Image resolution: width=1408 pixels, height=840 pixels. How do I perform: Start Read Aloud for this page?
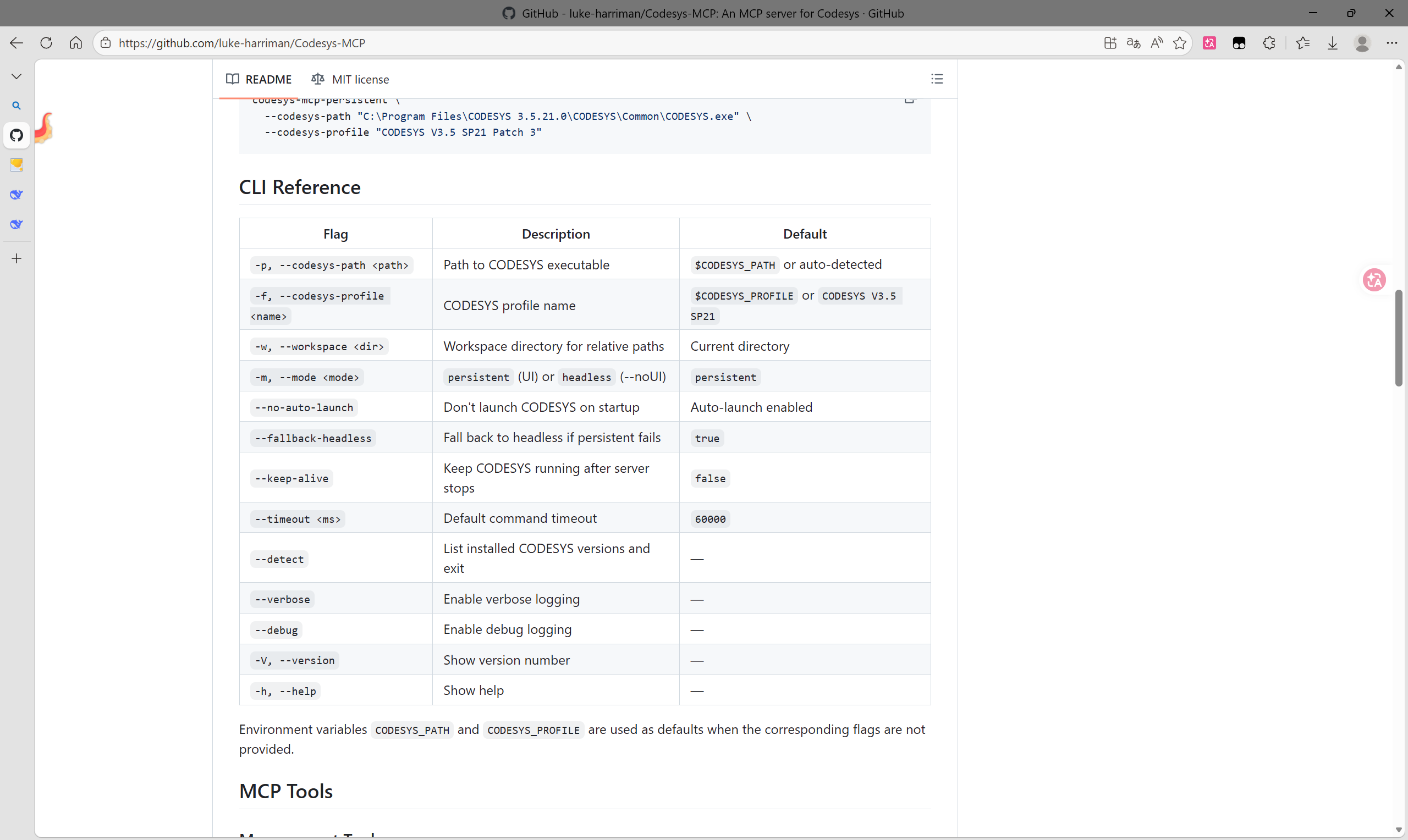click(1157, 43)
